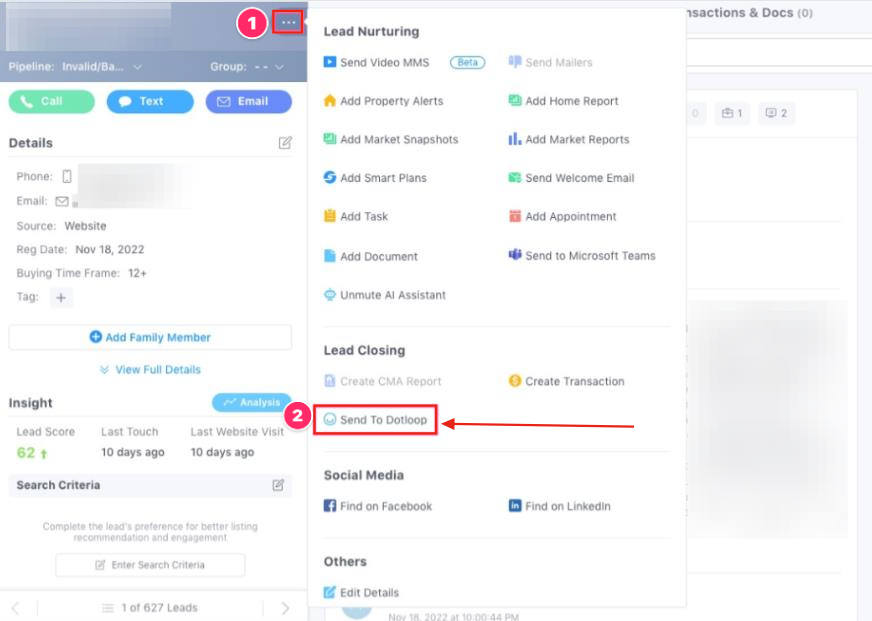Viewport: 872px width, 621px height.
Task: Click the edit icon beside Details
Action: [x=285, y=143]
